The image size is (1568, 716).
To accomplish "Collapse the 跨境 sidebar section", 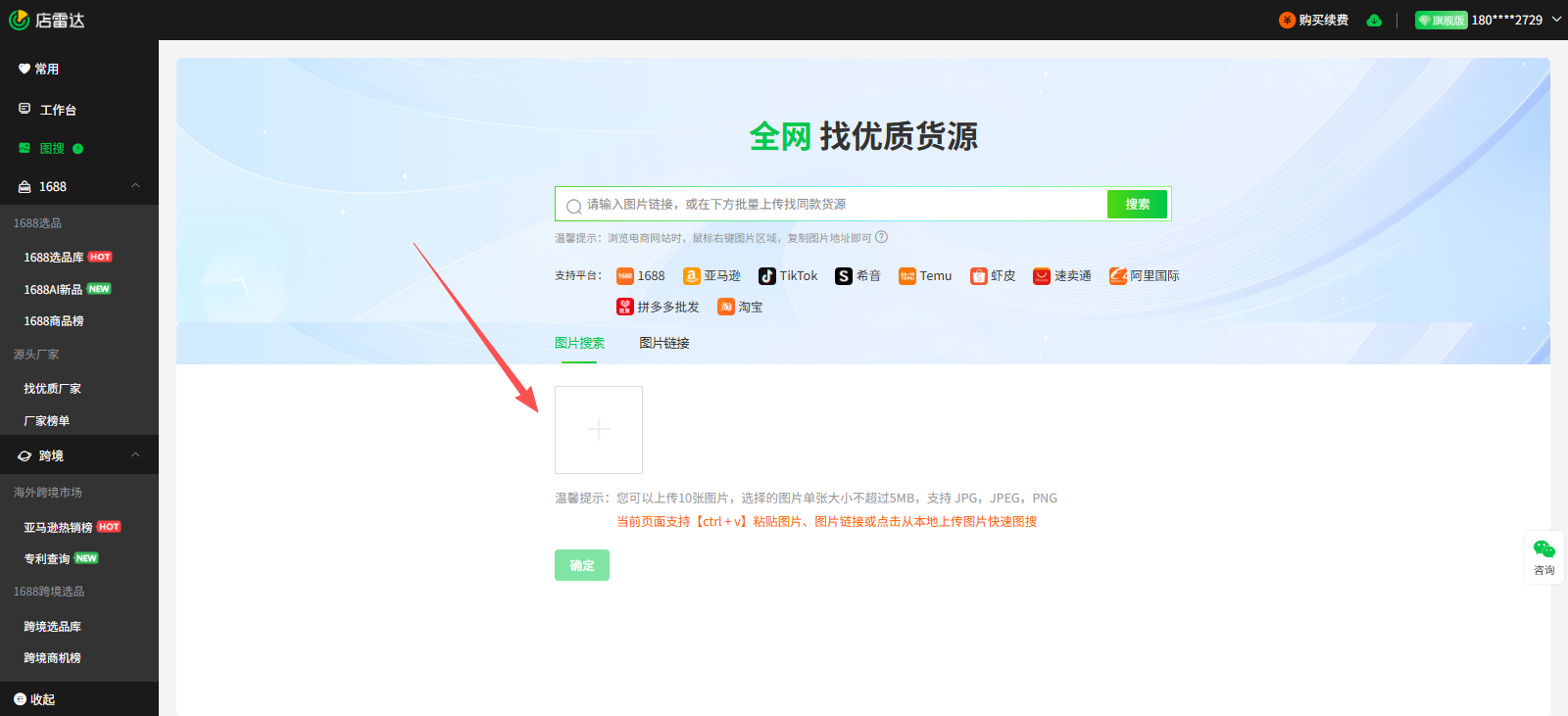I will click(x=135, y=455).
